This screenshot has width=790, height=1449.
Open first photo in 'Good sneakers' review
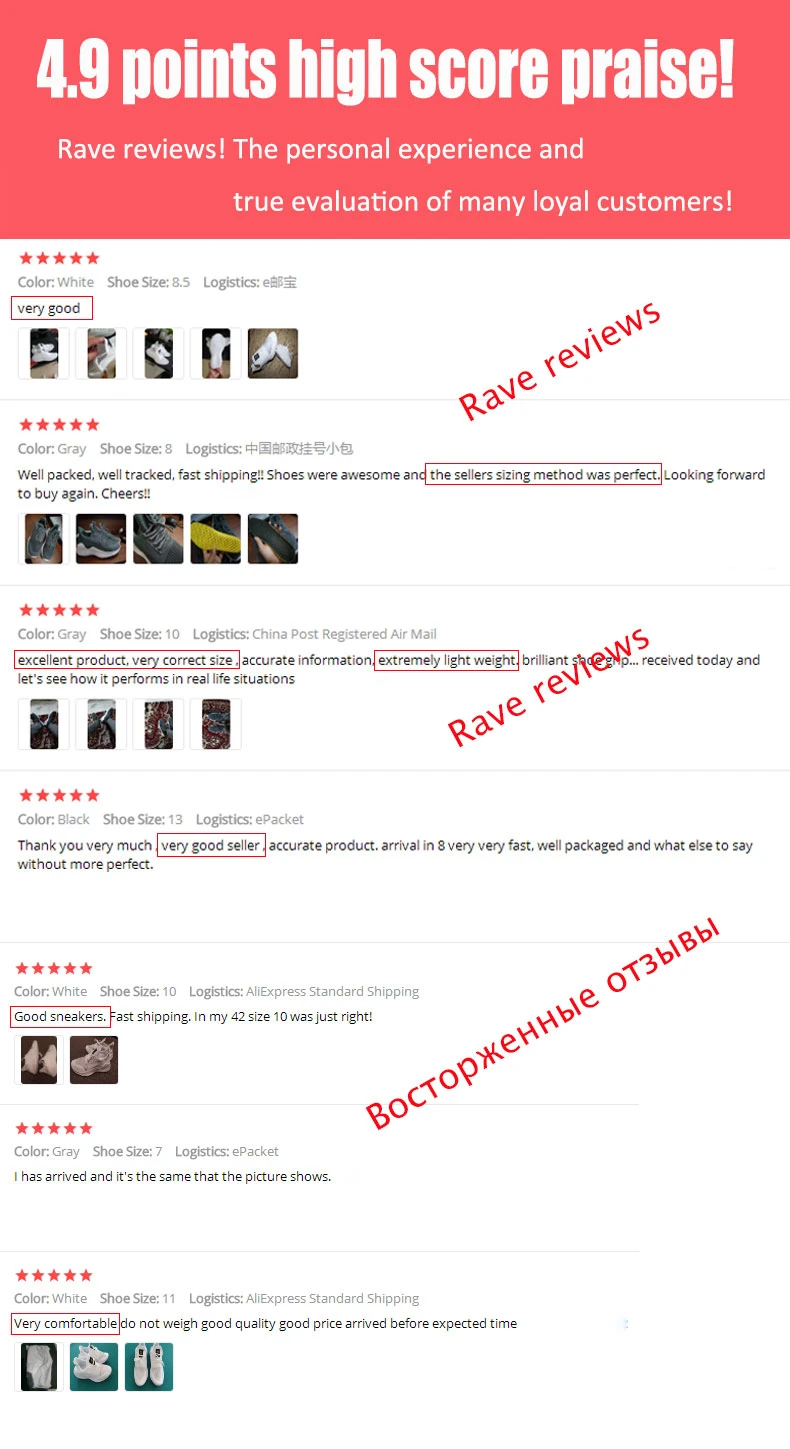(x=39, y=1060)
